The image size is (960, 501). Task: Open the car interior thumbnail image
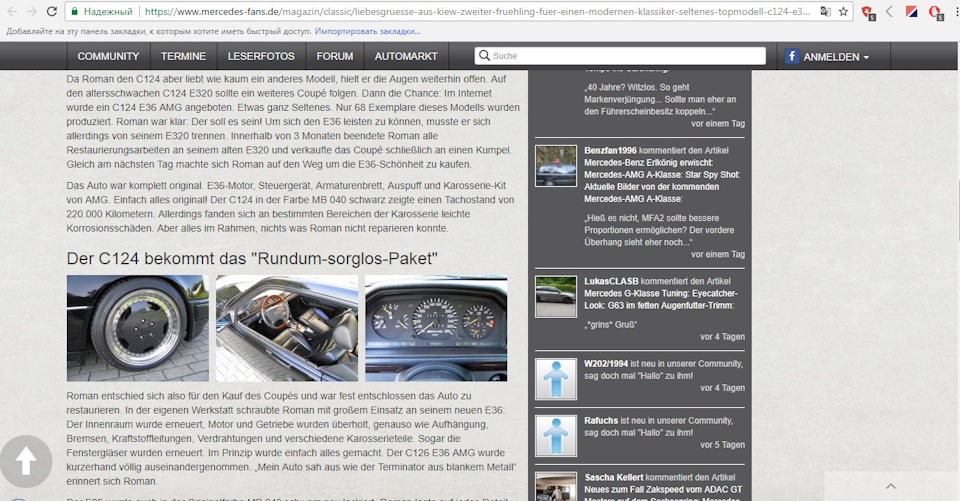tap(287, 328)
